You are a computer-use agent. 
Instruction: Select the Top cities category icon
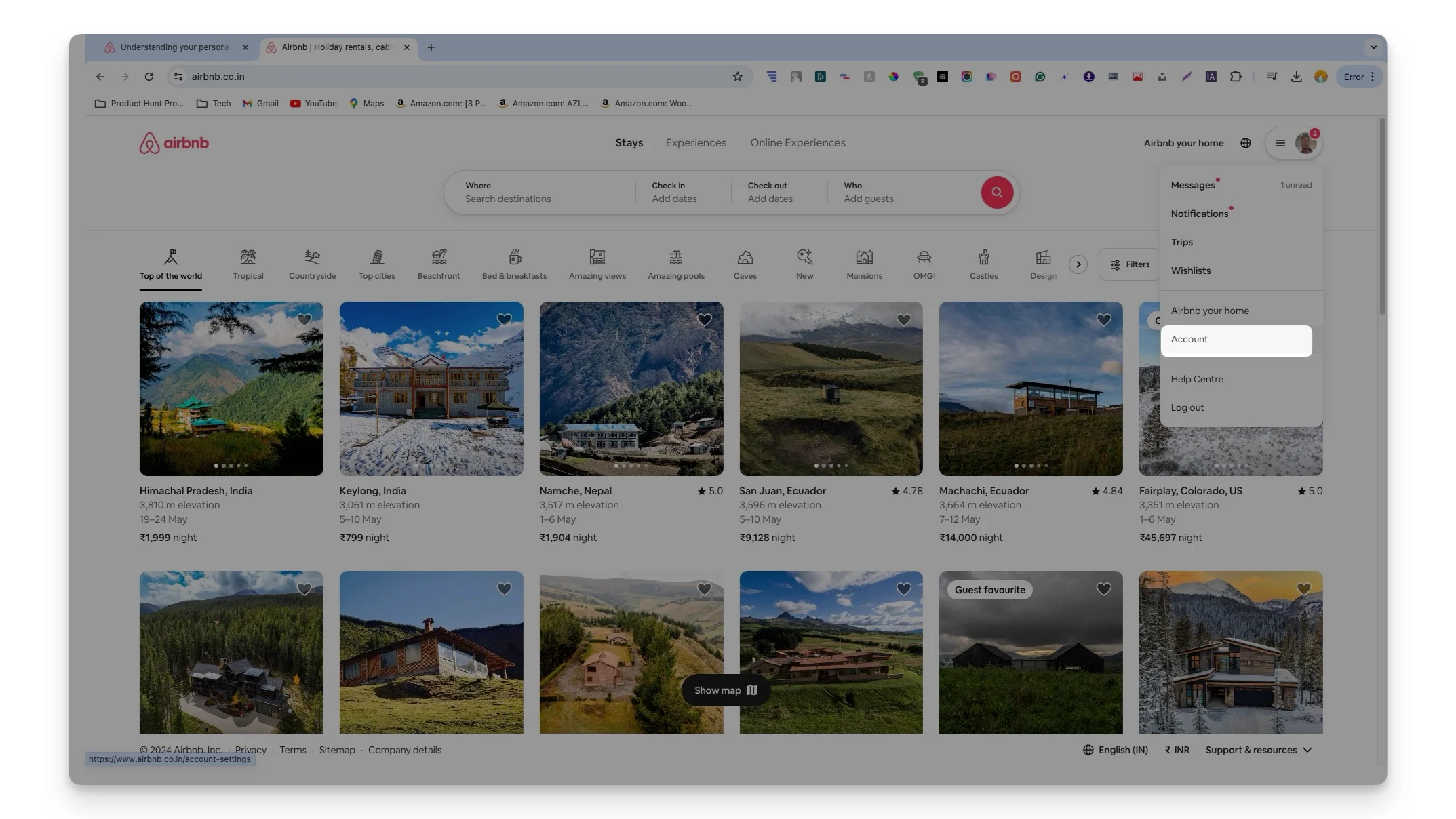(377, 257)
